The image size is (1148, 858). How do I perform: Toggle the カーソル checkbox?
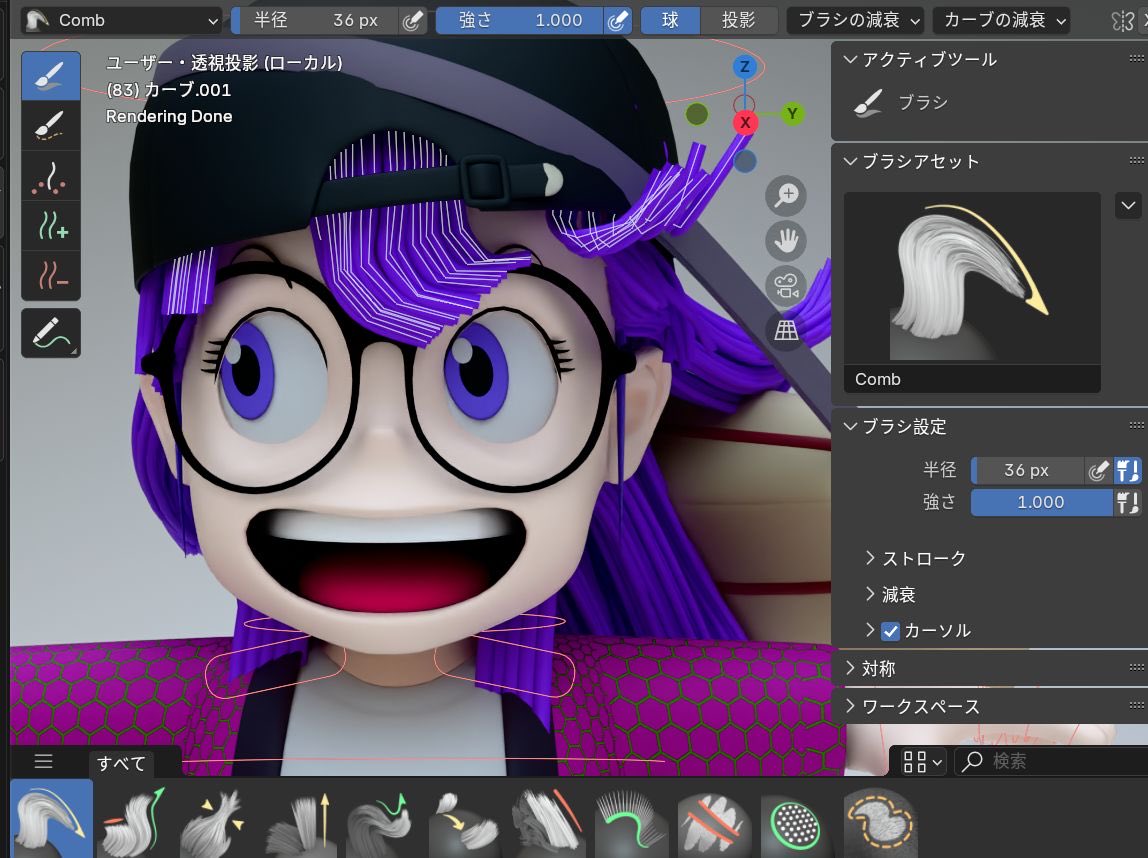tap(890, 631)
